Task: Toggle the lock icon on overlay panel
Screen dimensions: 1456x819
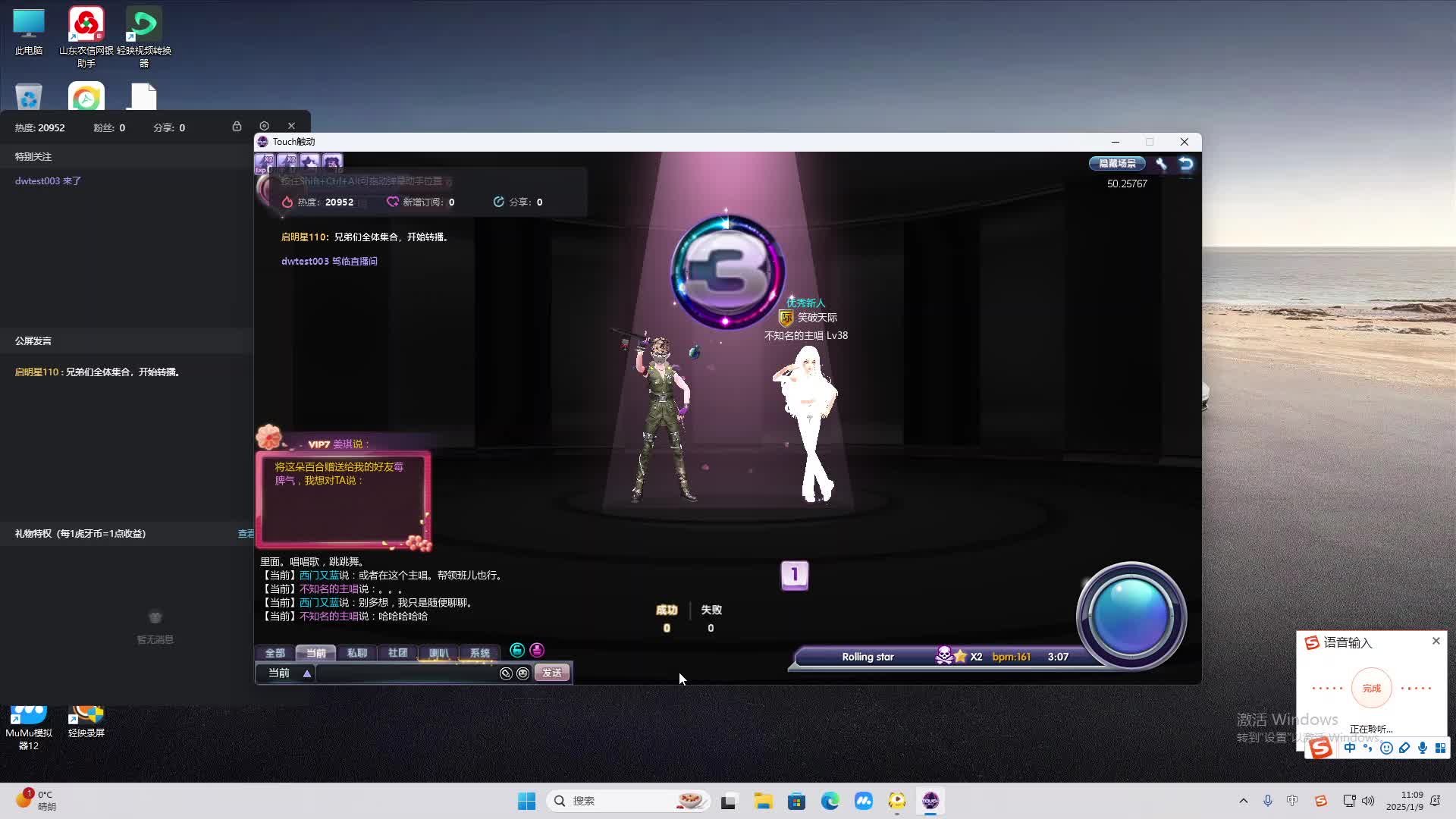Action: [237, 127]
